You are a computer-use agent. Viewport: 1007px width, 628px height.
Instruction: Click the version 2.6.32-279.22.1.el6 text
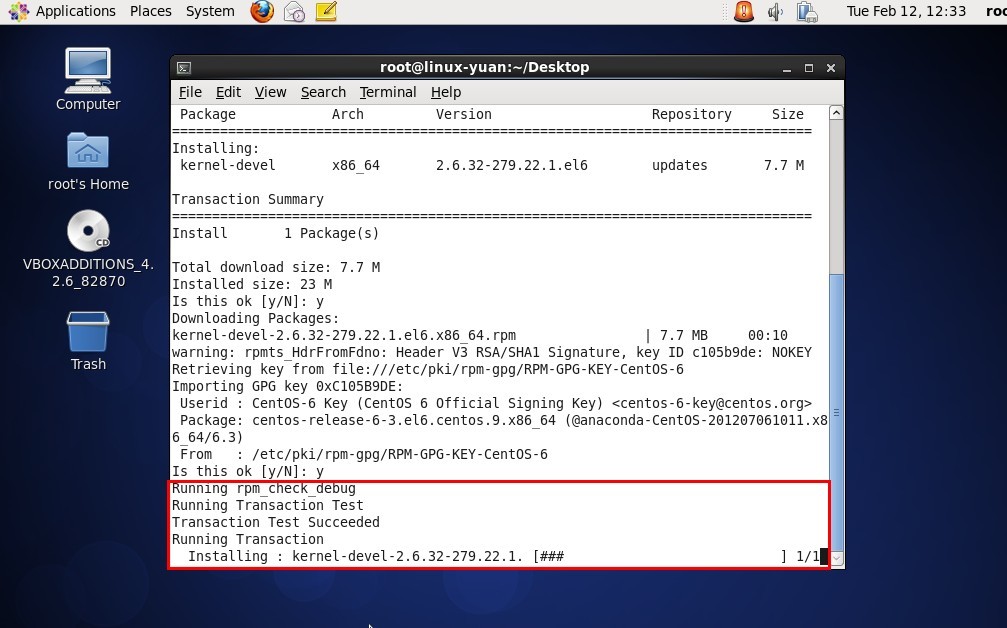point(512,165)
